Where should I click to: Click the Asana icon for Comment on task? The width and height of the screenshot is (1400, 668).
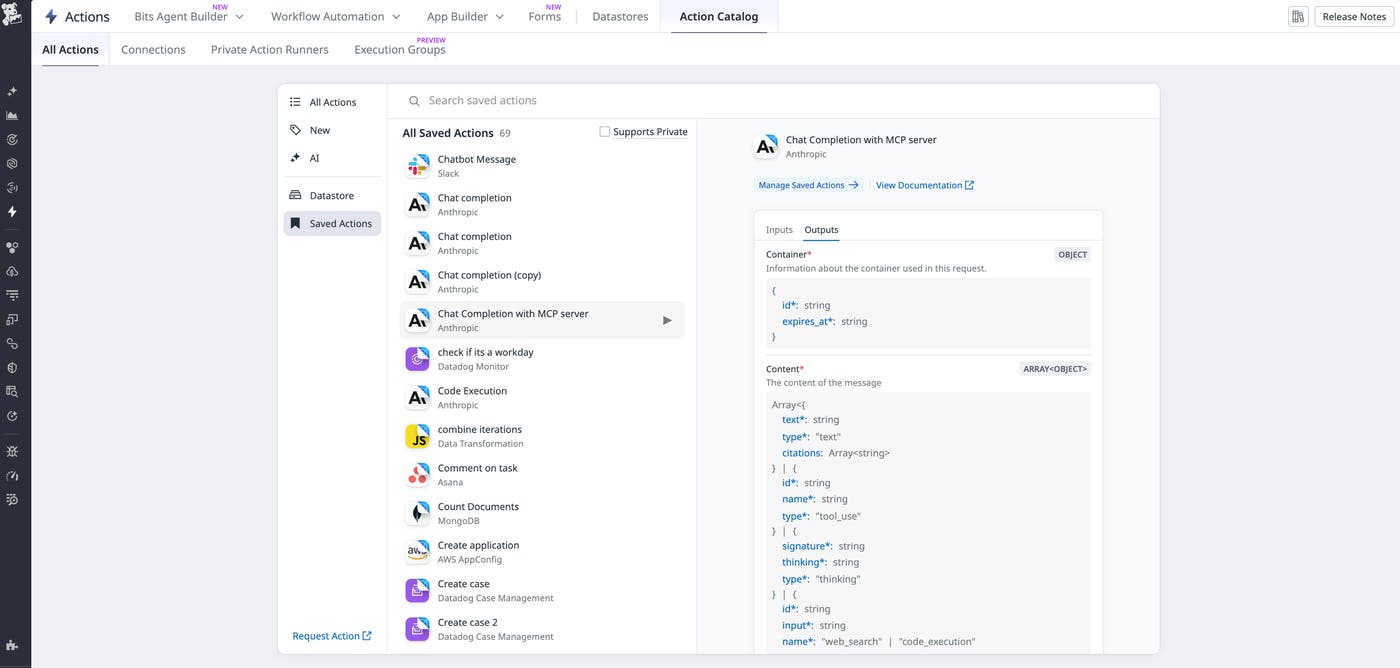418,475
